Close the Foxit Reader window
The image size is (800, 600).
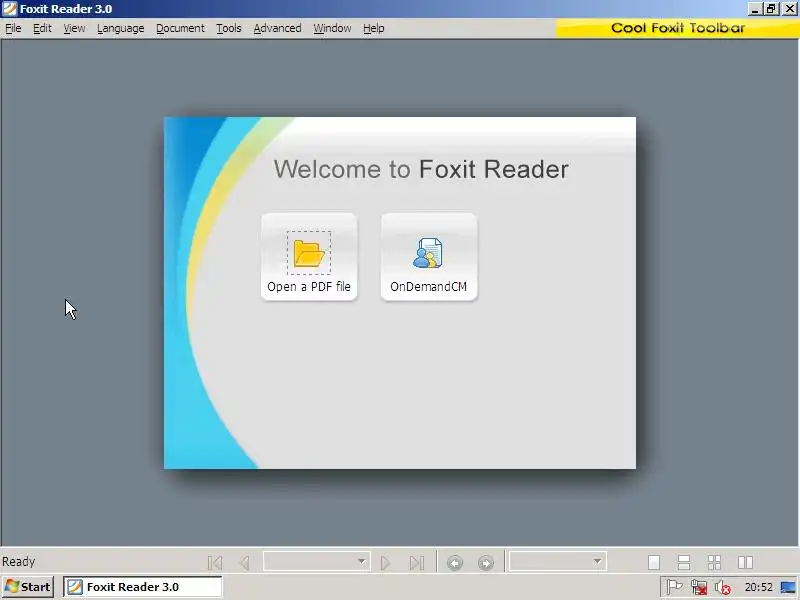[x=789, y=9]
